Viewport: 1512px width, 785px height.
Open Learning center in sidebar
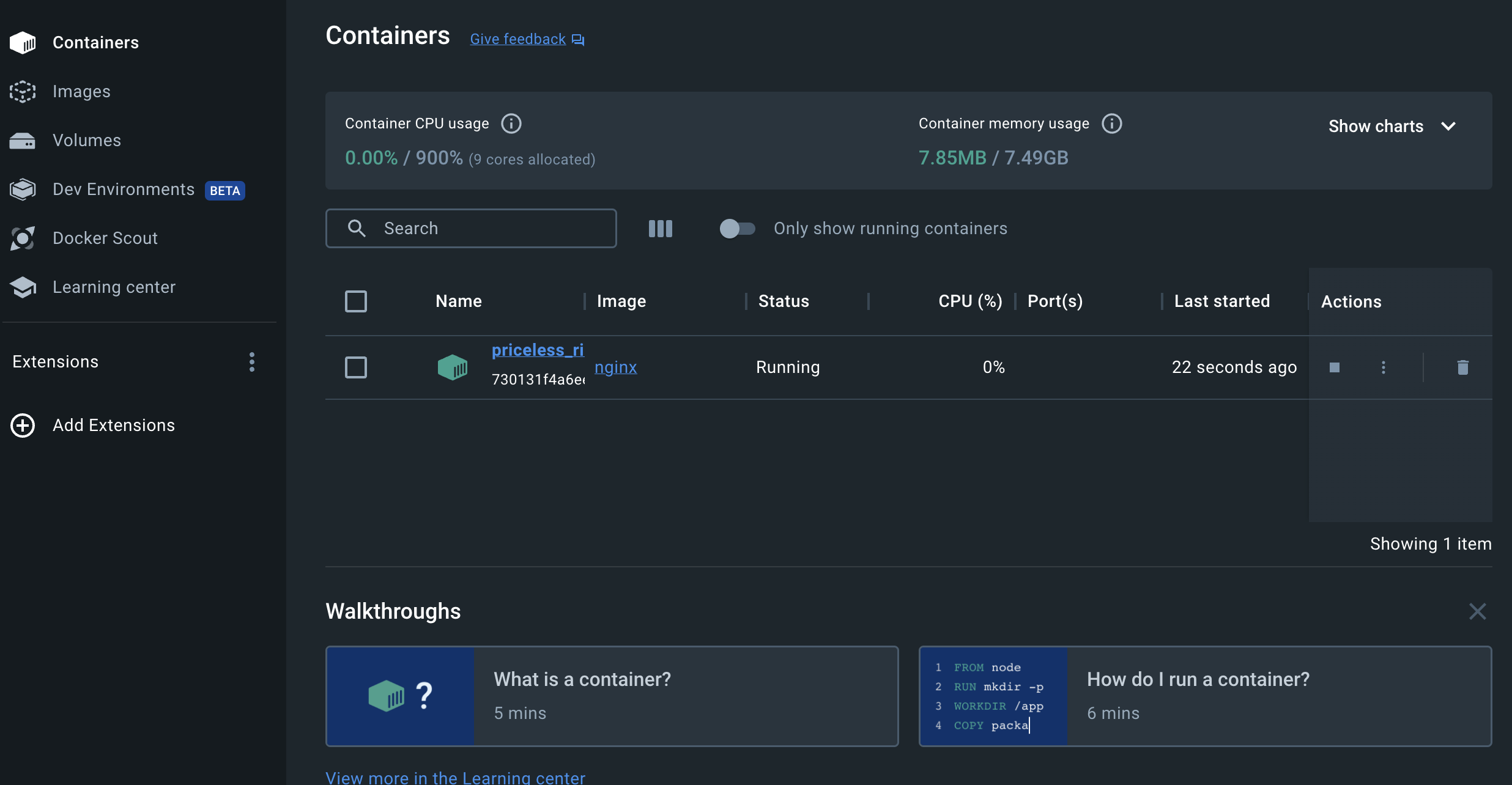click(x=114, y=287)
